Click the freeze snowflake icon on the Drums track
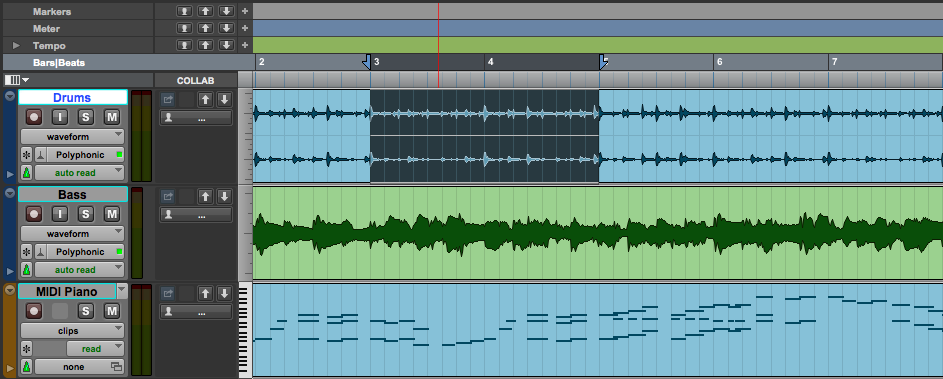Screen dimensions: 943x379 pyautogui.click(x=26, y=155)
